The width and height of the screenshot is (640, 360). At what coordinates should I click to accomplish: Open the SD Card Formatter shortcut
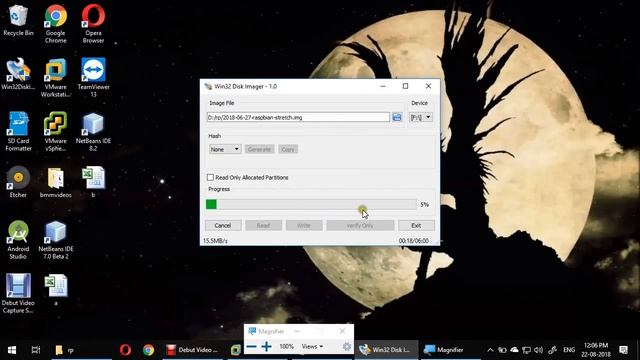pos(18,132)
